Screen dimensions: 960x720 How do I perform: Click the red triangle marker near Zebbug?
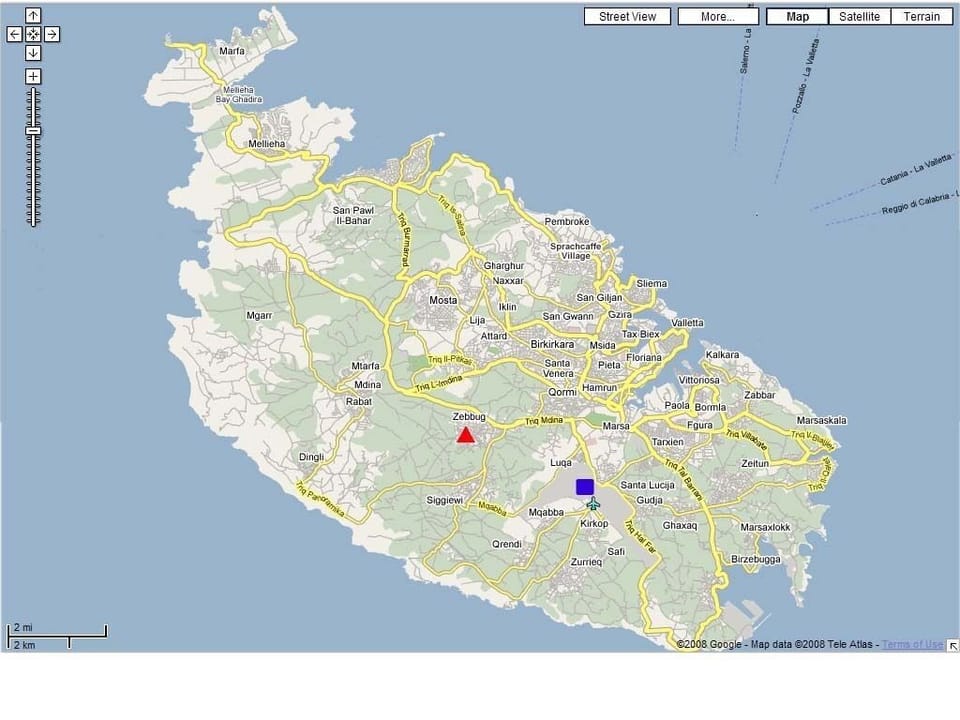pyautogui.click(x=466, y=435)
